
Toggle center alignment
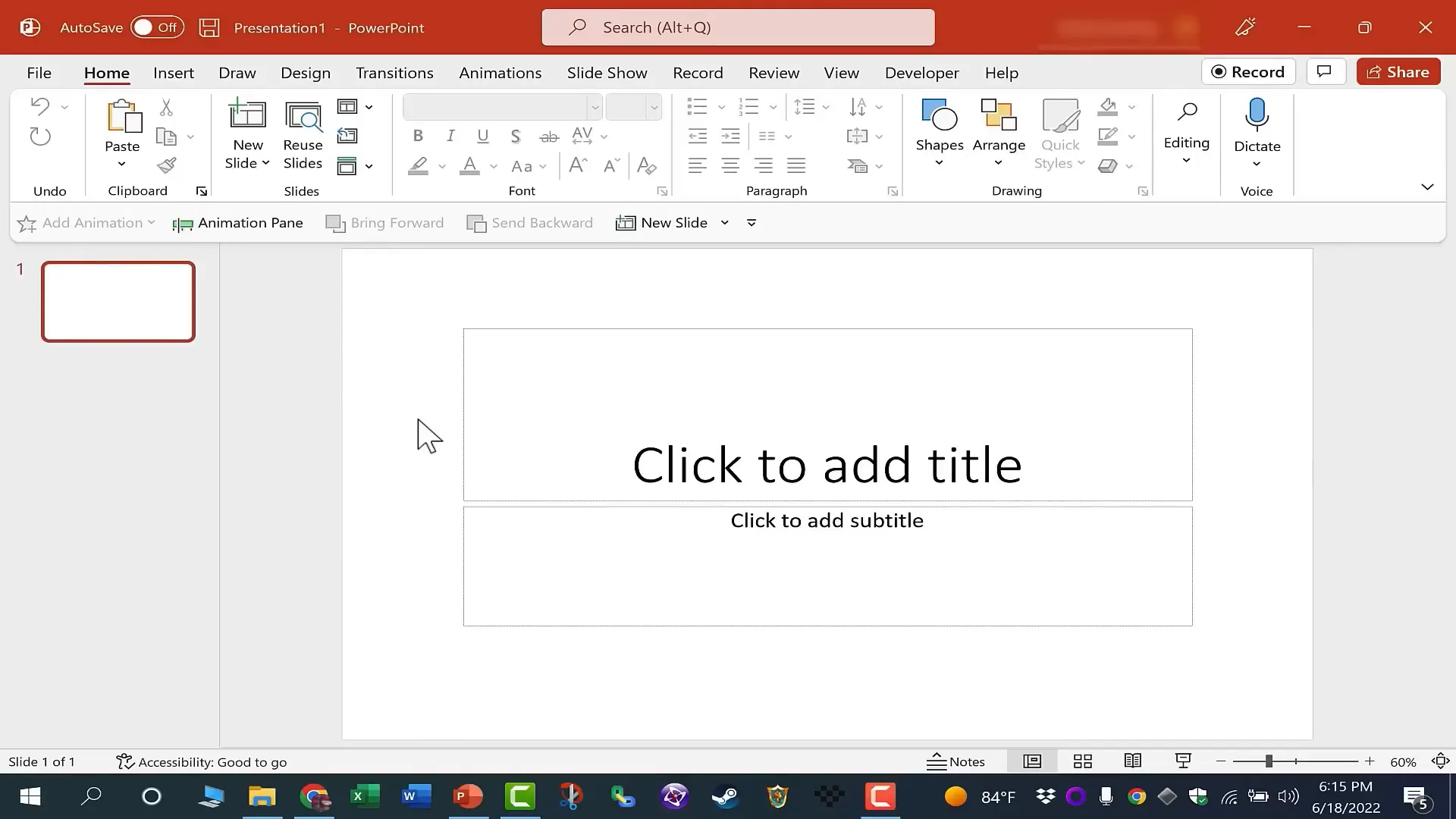tap(730, 165)
